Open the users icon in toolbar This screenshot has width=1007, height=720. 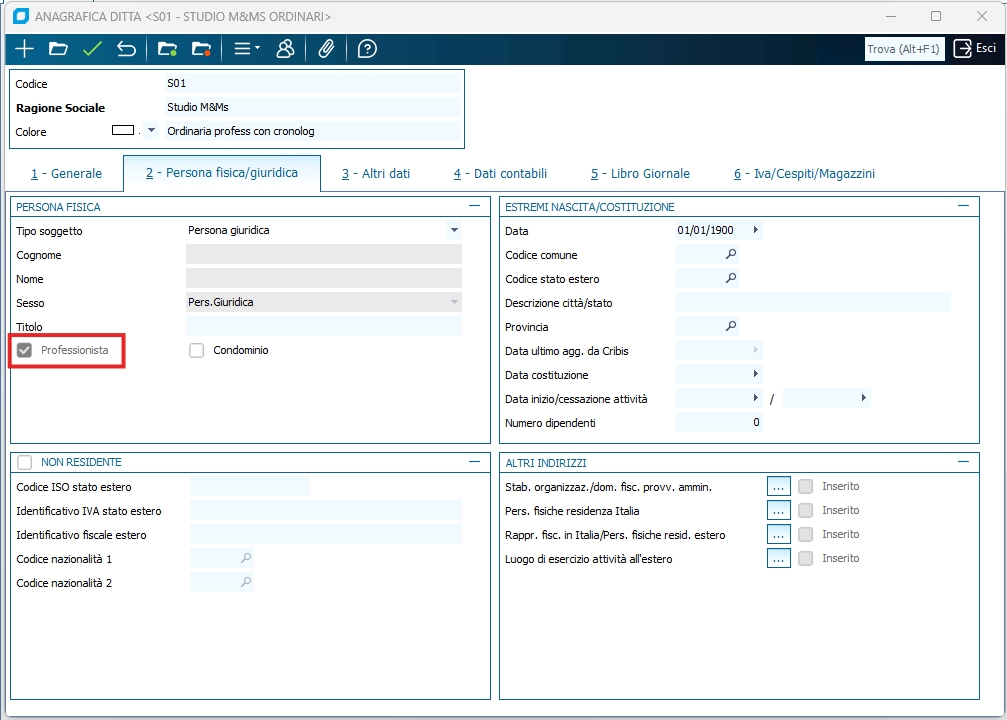(285, 49)
